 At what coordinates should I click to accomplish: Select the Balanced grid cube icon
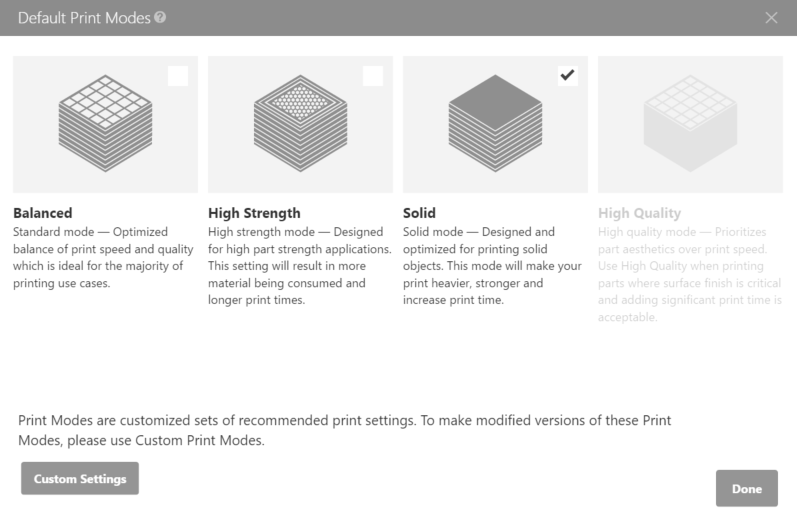(x=105, y=123)
